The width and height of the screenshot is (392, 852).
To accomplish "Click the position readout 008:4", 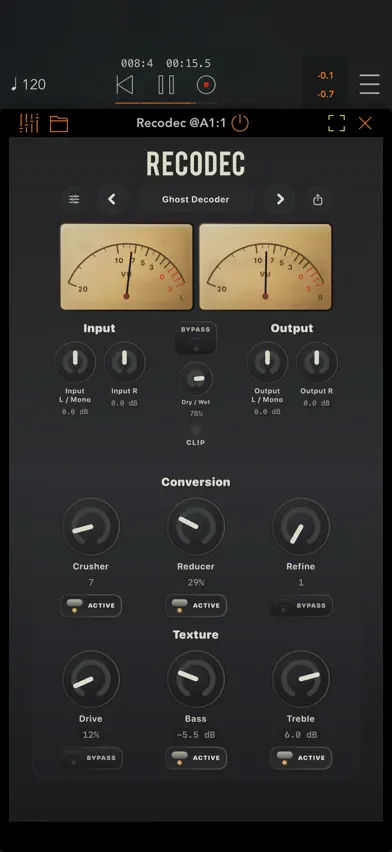I will click(x=137, y=64).
